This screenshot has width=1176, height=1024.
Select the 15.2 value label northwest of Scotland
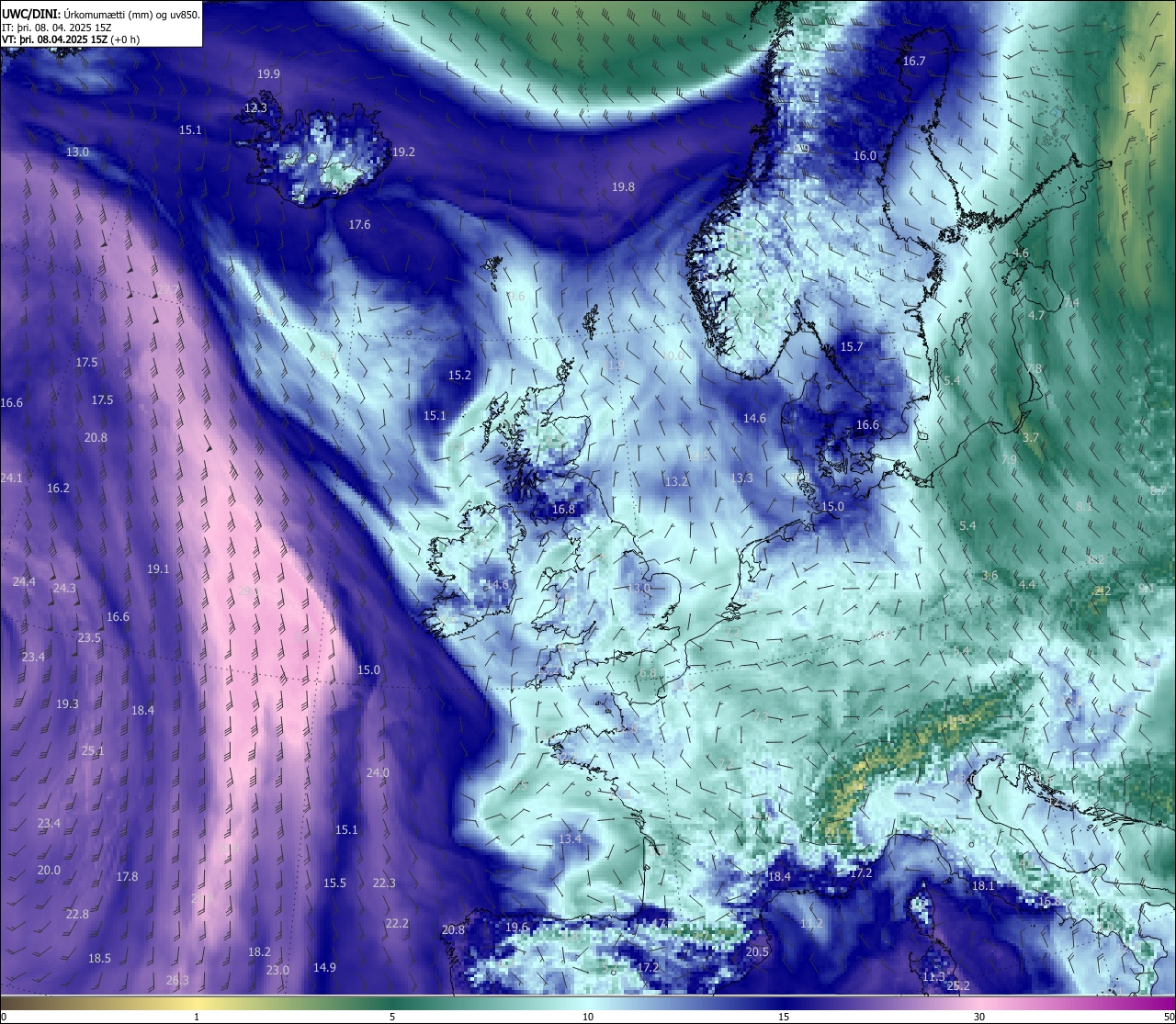[459, 376]
